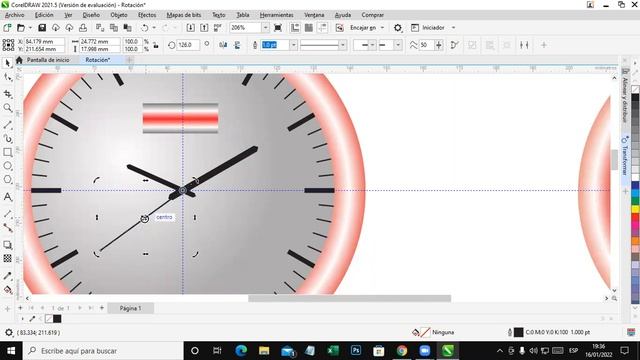The height and width of the screenshot is (360, 640).
Task: Expand the Undo history dropdown
Action: 154,28
